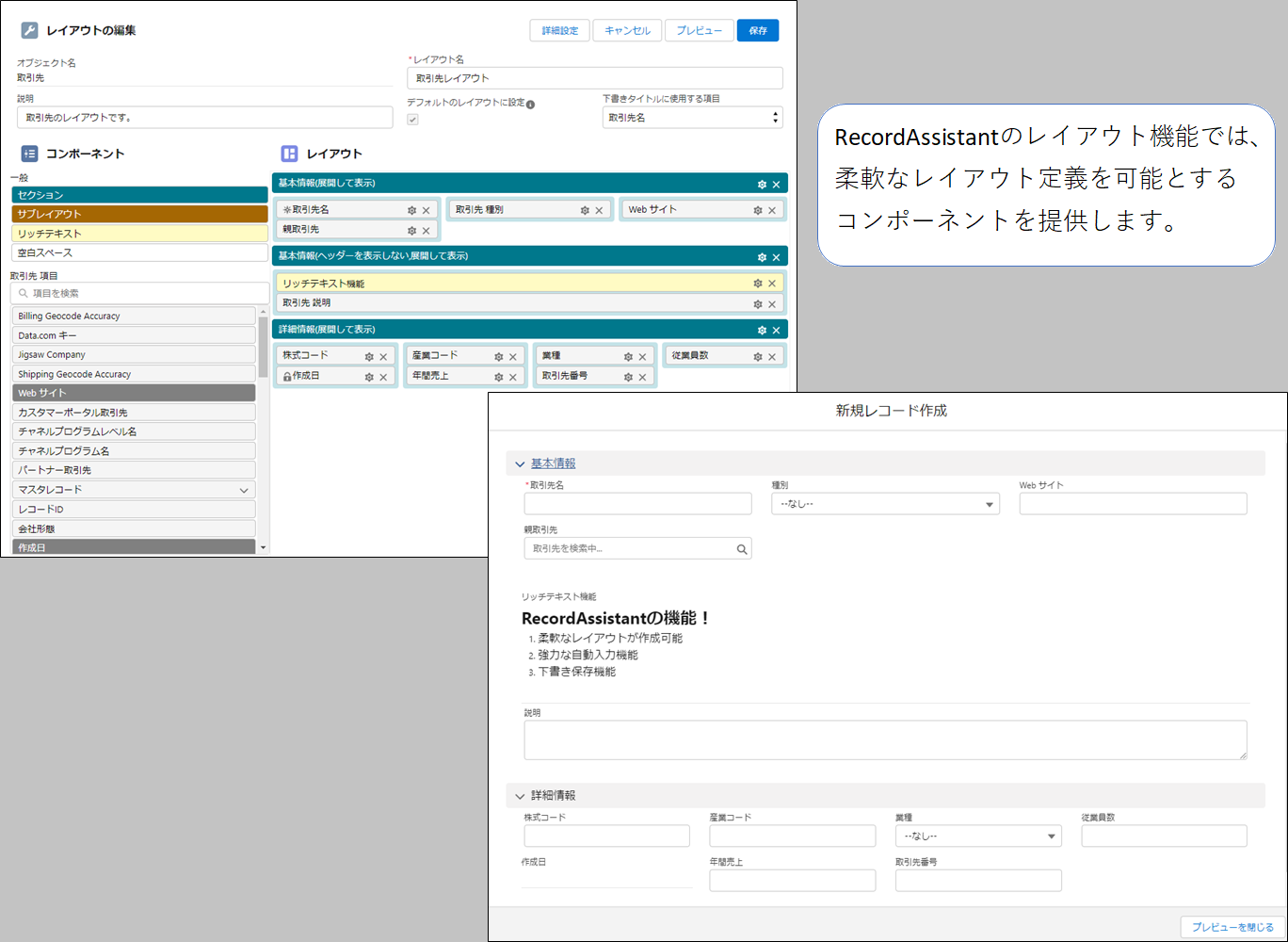Click 株式コード input in preview

pos(607,836)
